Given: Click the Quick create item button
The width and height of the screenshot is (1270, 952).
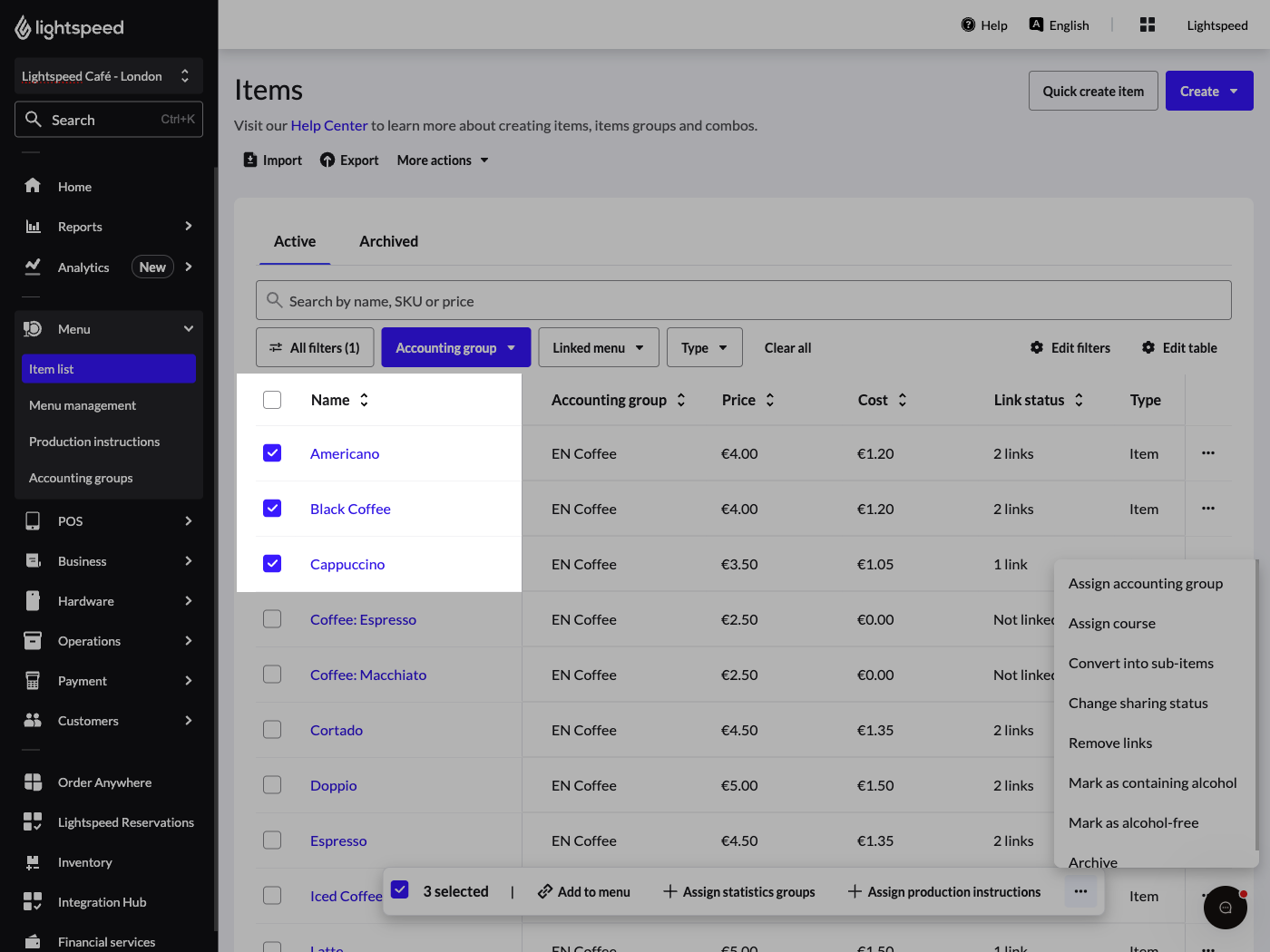Looking at the screenshot, I should (x=1093, y=91).
